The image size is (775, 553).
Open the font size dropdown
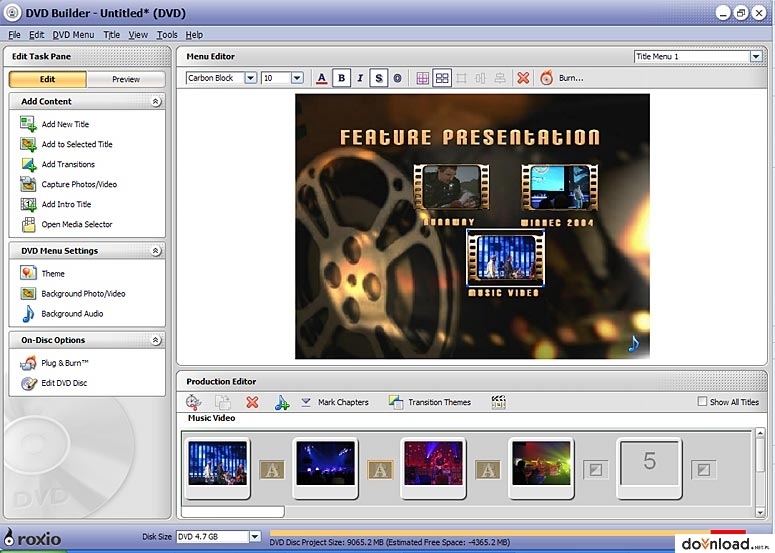pyautogui.click(x=297, y=78)
